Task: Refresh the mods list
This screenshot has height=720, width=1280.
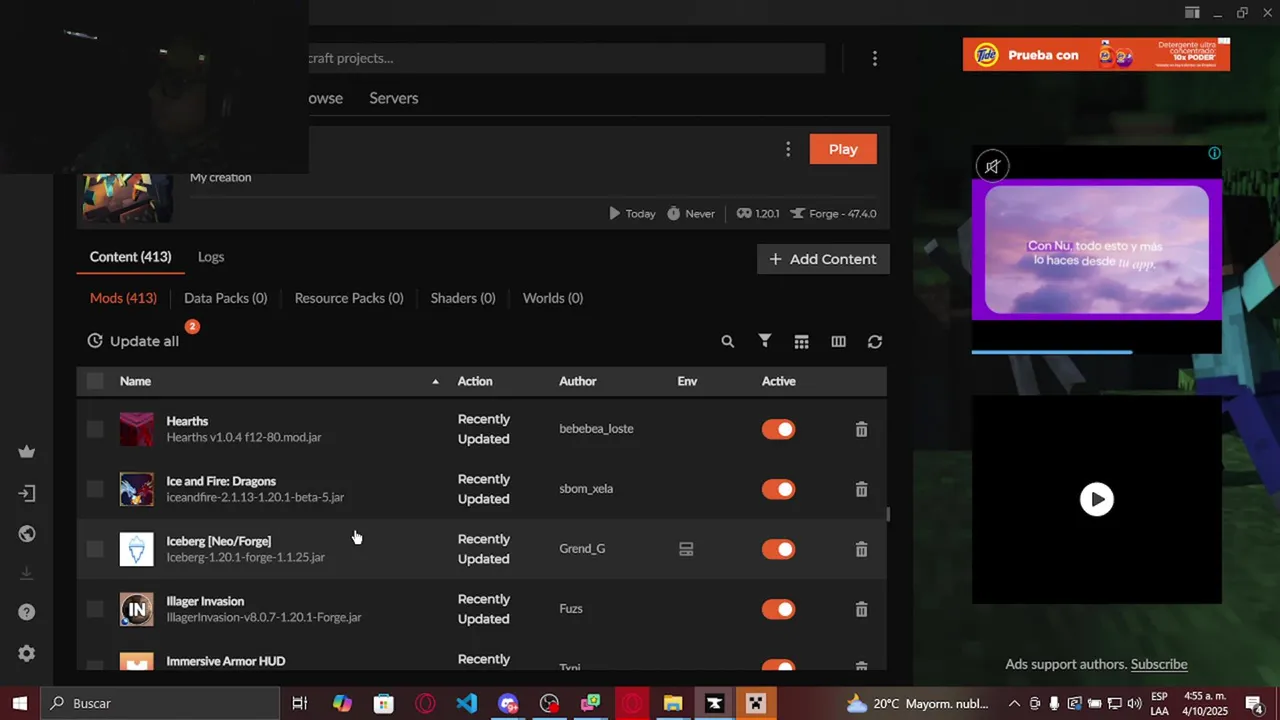Action: click(x=875, y=341)
